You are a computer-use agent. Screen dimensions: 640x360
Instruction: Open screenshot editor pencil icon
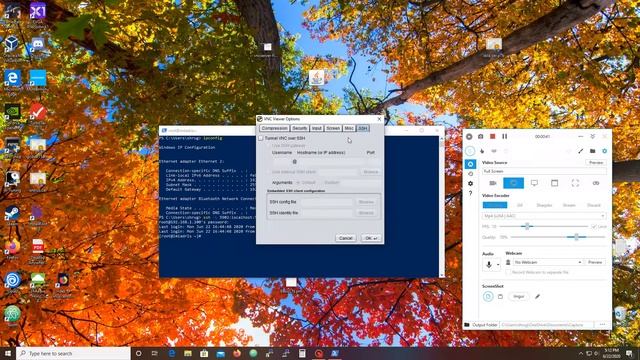(x=537, y=296)
